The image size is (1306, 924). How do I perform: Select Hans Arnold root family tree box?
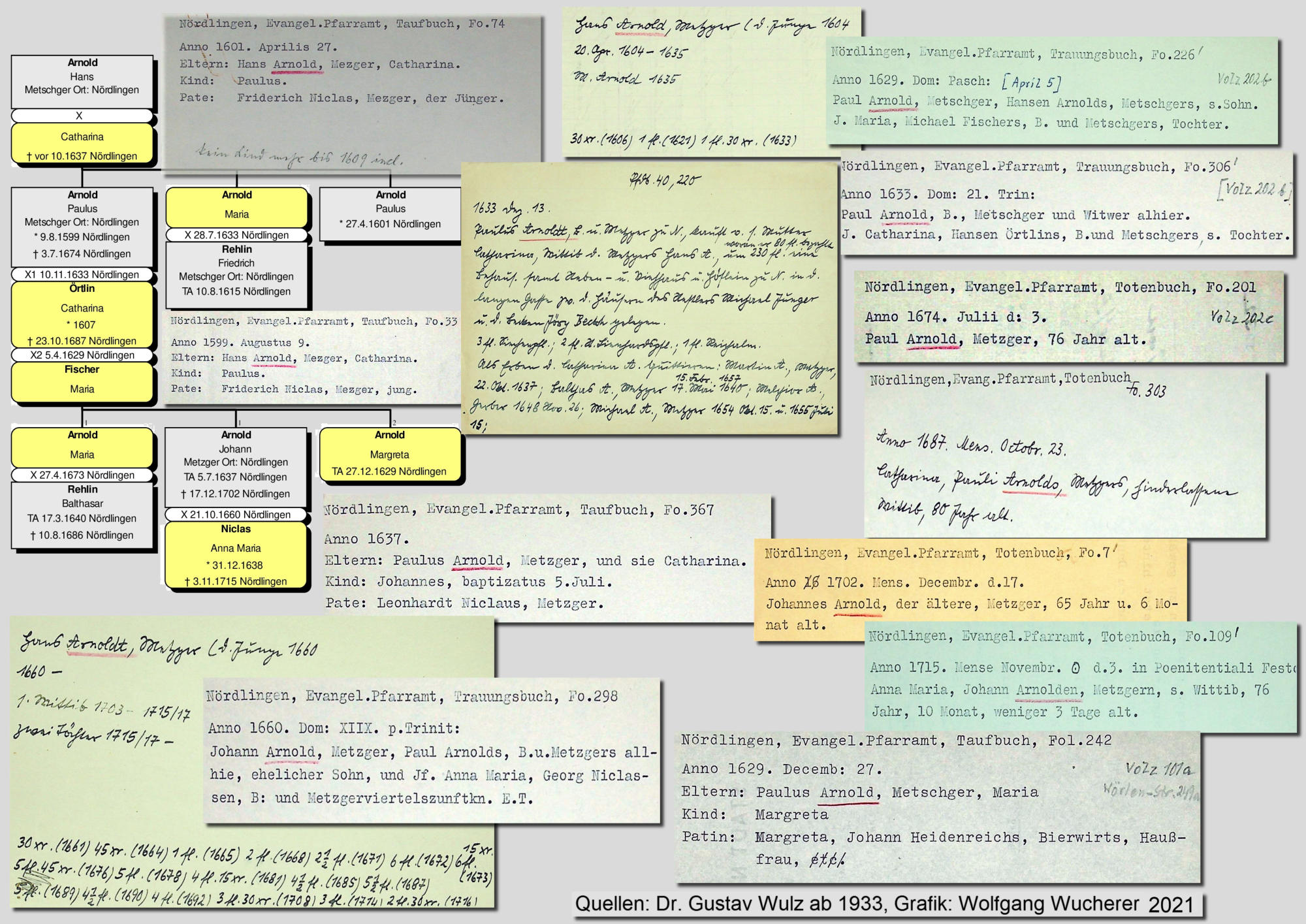[82, 81]
